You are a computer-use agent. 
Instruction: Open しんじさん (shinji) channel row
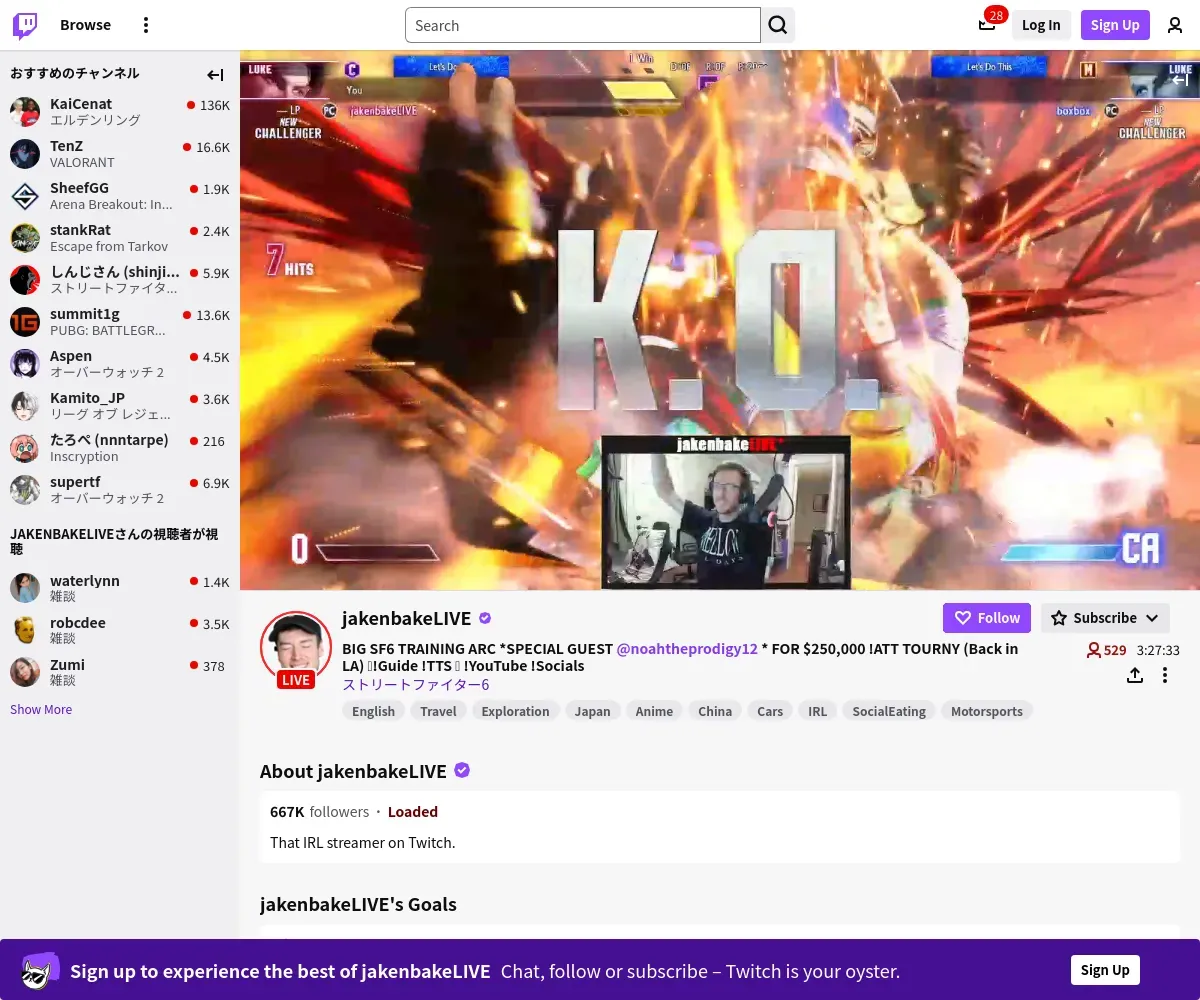(120, 279)
